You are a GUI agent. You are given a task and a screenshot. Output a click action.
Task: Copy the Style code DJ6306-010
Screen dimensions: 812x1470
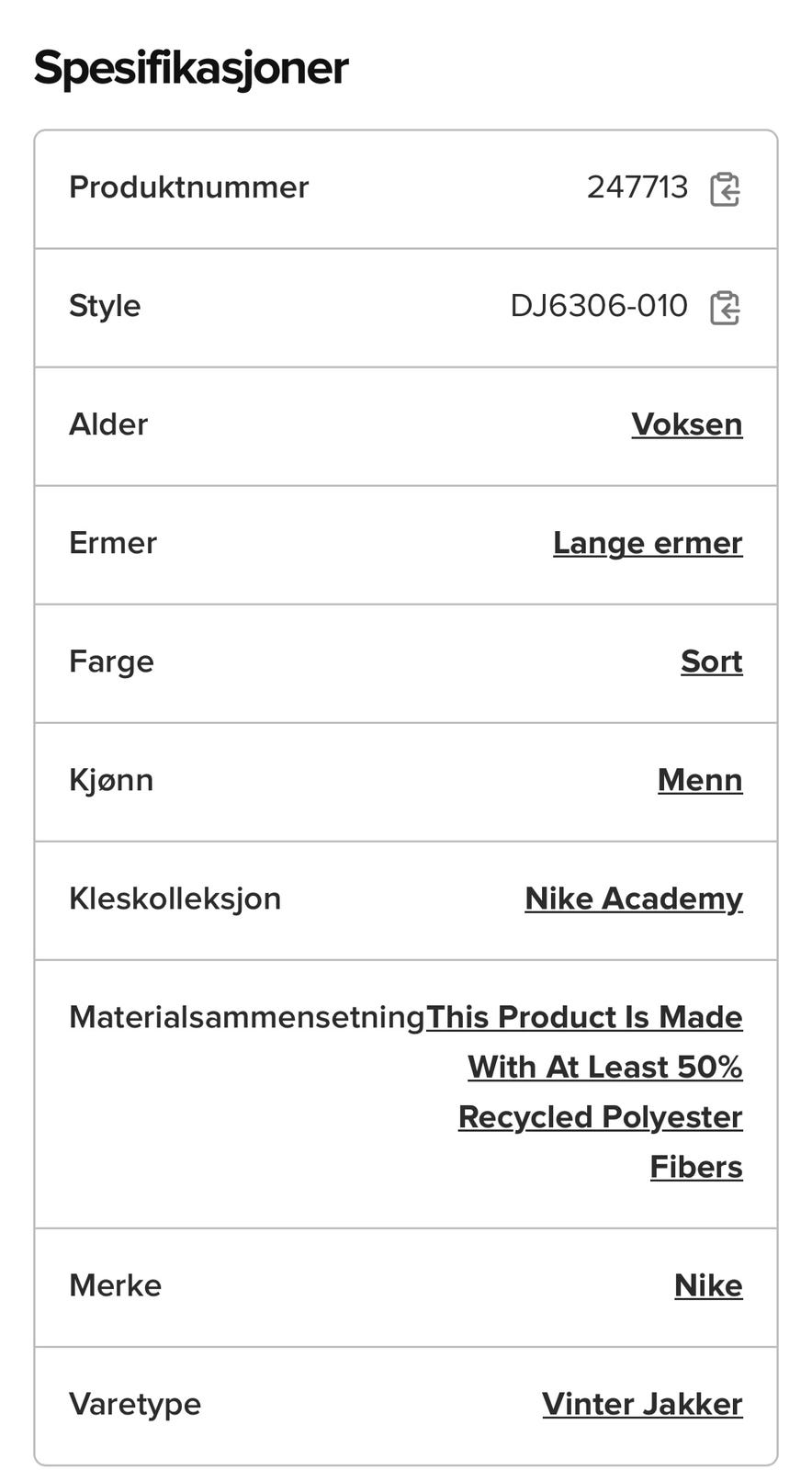pyautogui.click(x=725, y=308)
